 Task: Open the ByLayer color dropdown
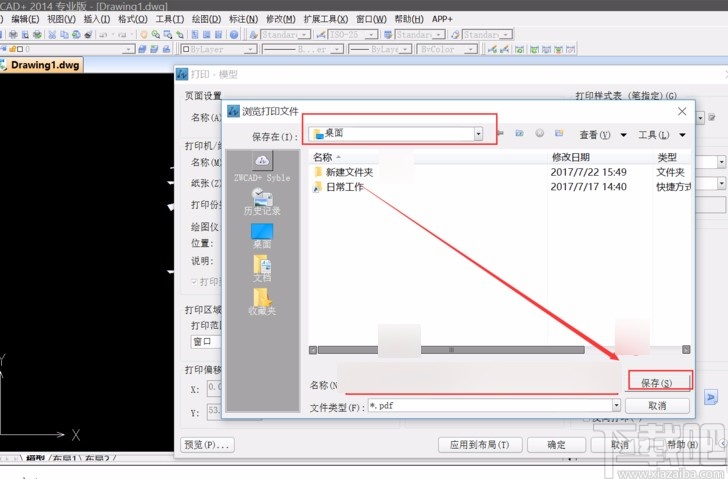[x=250, y=50]
